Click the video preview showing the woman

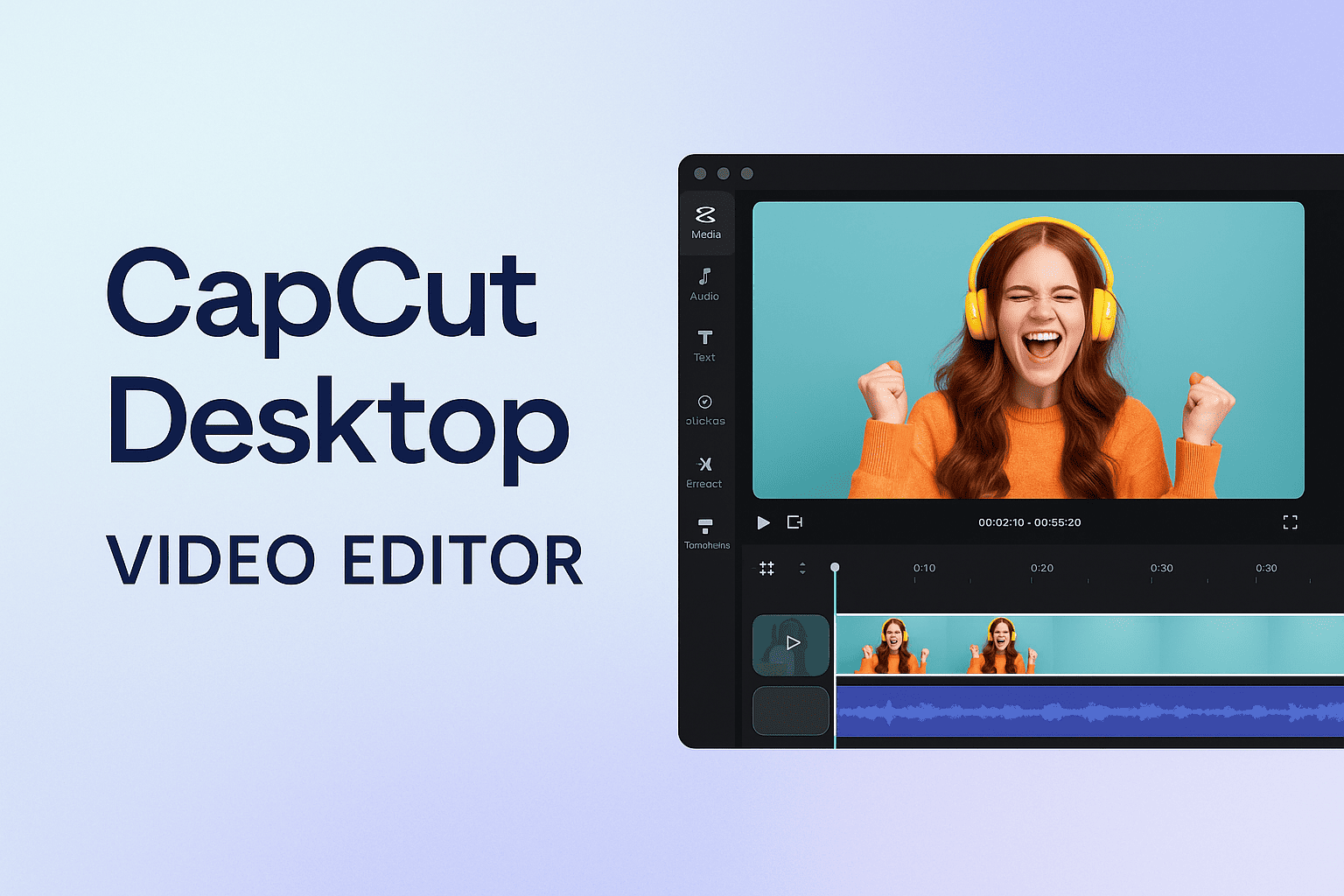point(1029,350)
